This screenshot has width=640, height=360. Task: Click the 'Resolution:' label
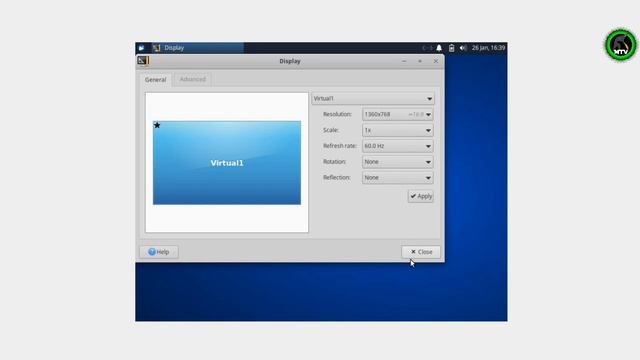click(337, 114)
